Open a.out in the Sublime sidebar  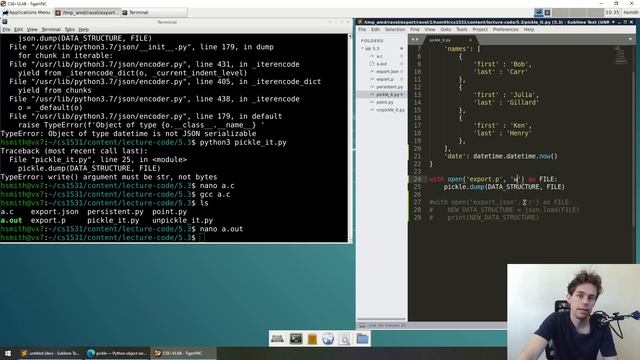(x=382, y=64)
